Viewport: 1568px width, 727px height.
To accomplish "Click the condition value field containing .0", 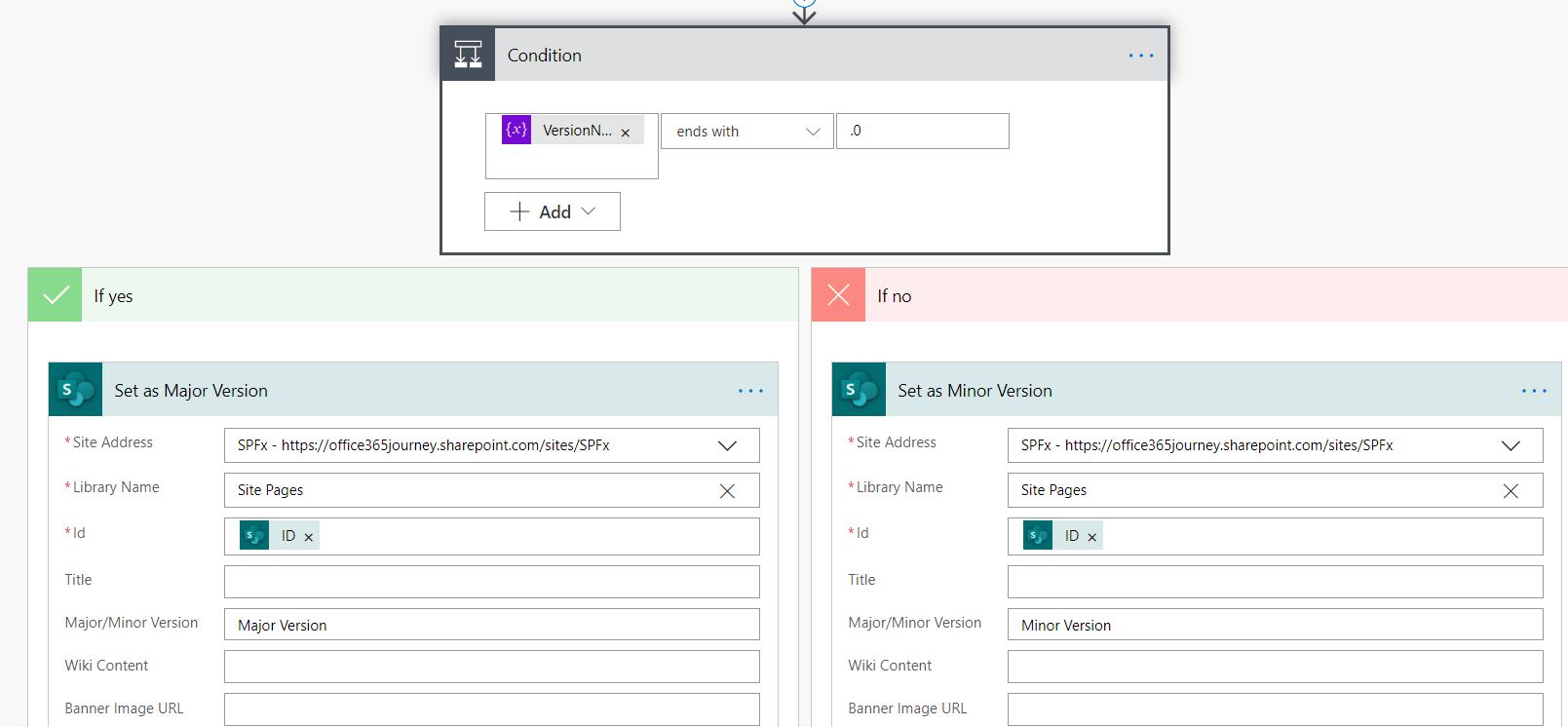I will [x=922, y=131].
